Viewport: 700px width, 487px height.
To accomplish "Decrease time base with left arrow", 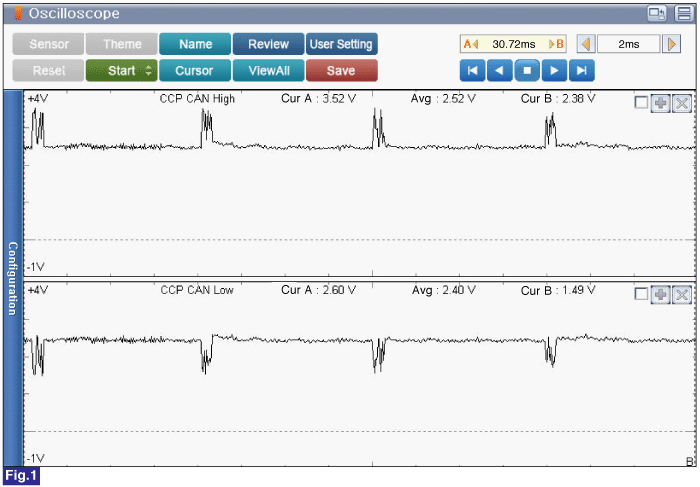I will 586,44.
